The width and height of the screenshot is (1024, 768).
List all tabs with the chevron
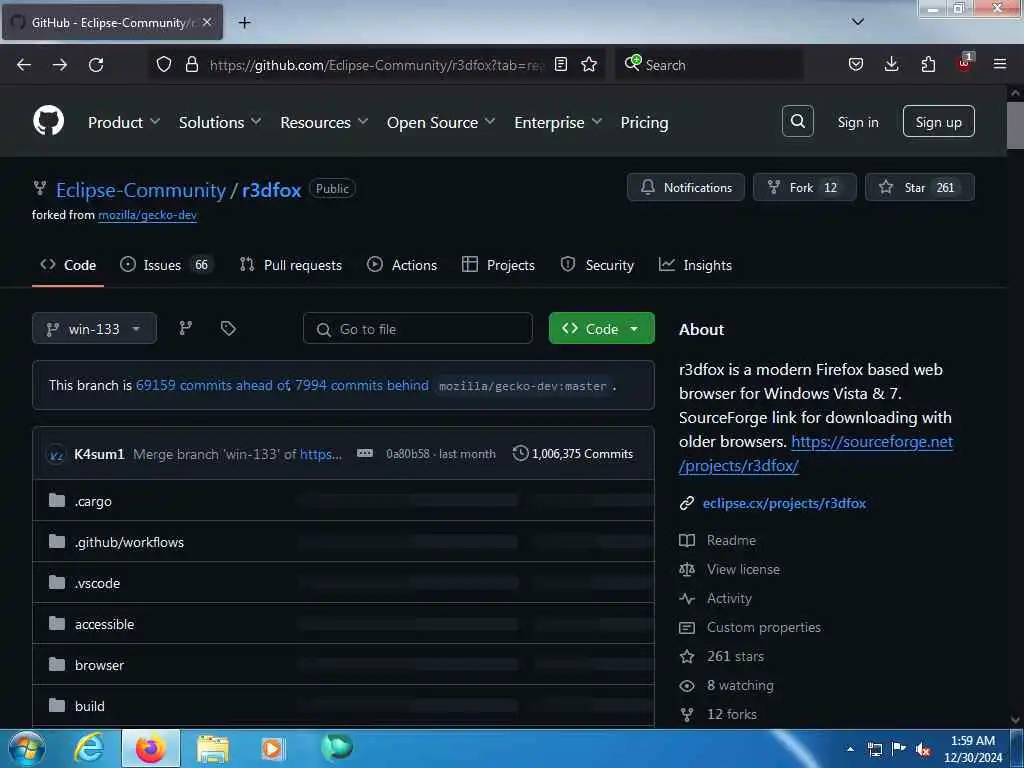coord(858,22)
